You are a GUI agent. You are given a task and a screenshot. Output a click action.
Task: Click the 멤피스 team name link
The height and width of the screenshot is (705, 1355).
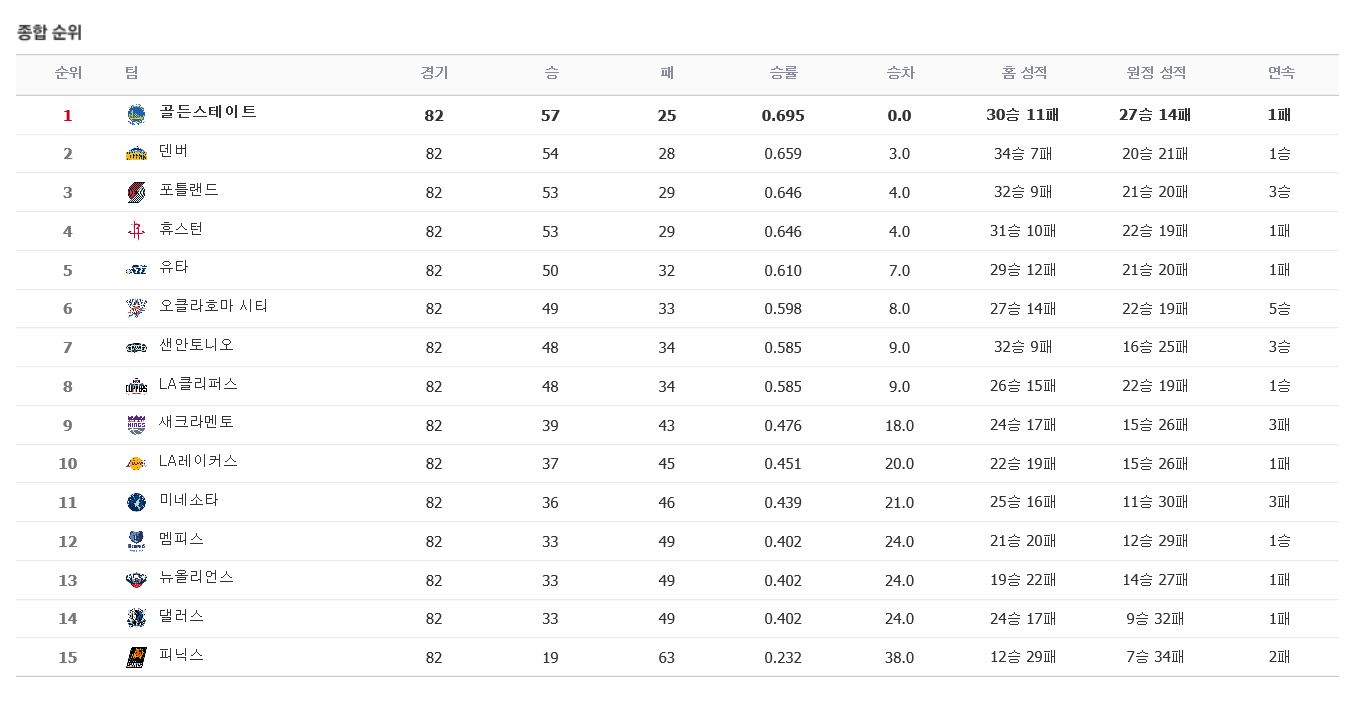coord(181,539)
